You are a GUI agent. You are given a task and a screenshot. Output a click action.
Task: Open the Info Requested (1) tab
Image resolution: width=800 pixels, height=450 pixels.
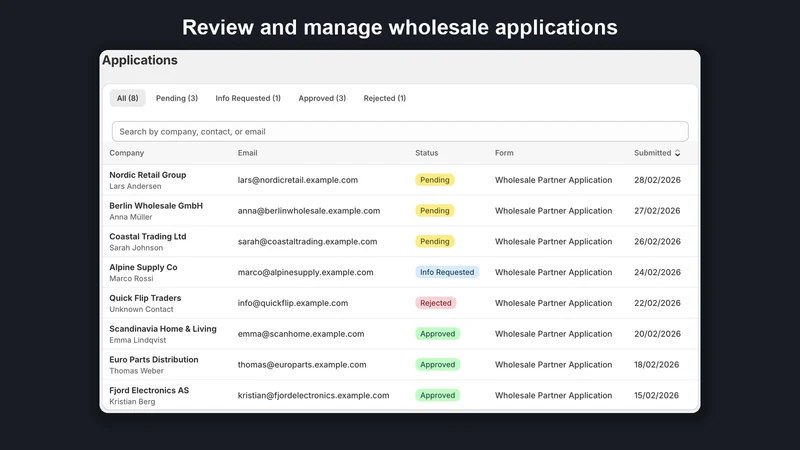click(248, 98)
